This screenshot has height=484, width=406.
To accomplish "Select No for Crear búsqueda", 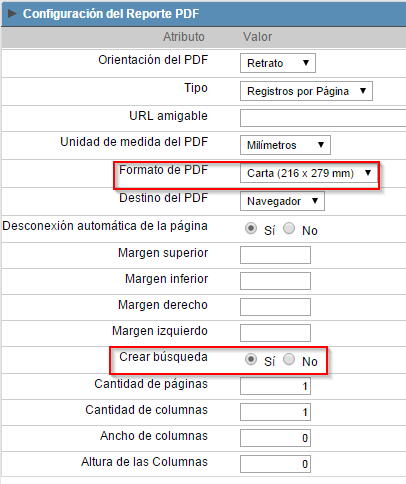I will pos(289,359).
